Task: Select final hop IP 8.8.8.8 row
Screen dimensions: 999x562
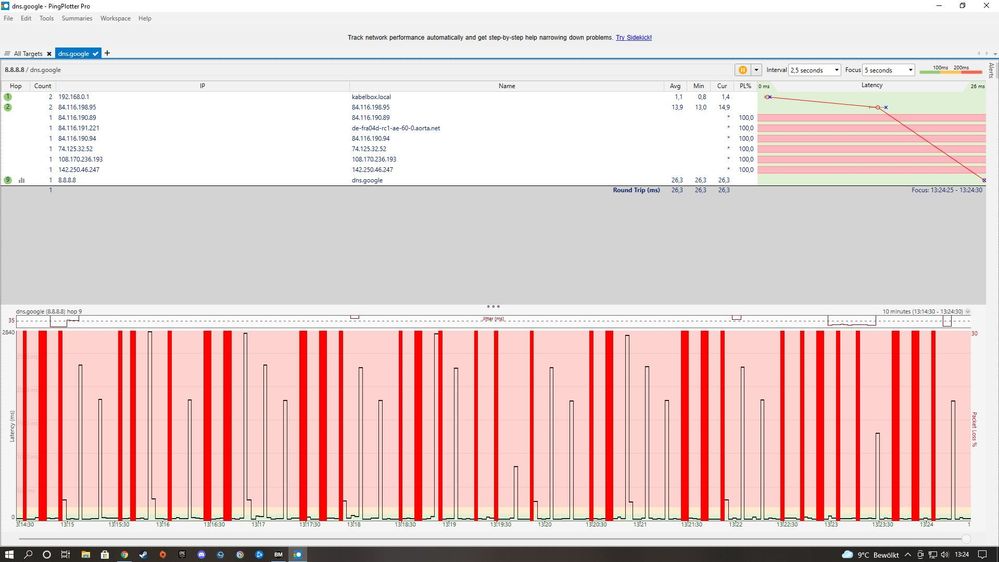Action: coord(67,180)
